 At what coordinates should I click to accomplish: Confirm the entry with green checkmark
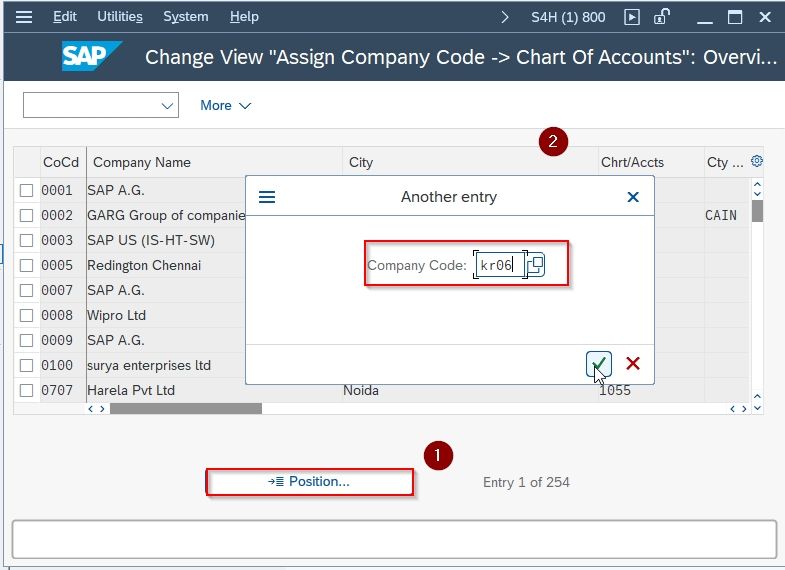(x=599, y=364)
